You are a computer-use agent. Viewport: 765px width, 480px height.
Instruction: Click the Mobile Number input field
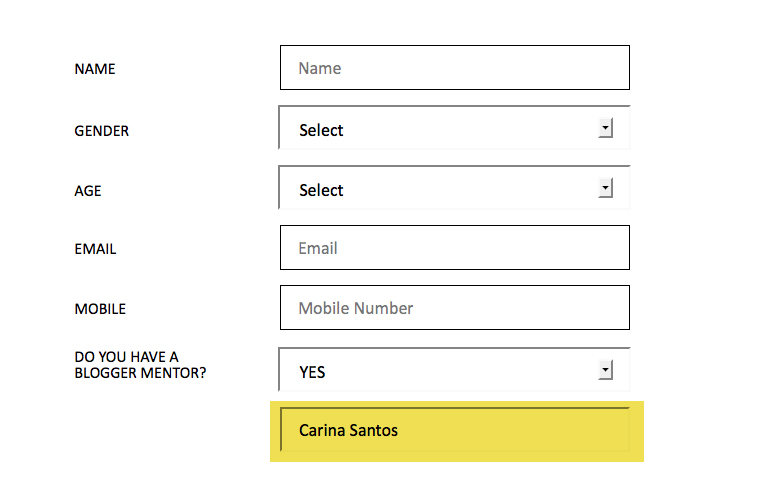click(454, 308)
